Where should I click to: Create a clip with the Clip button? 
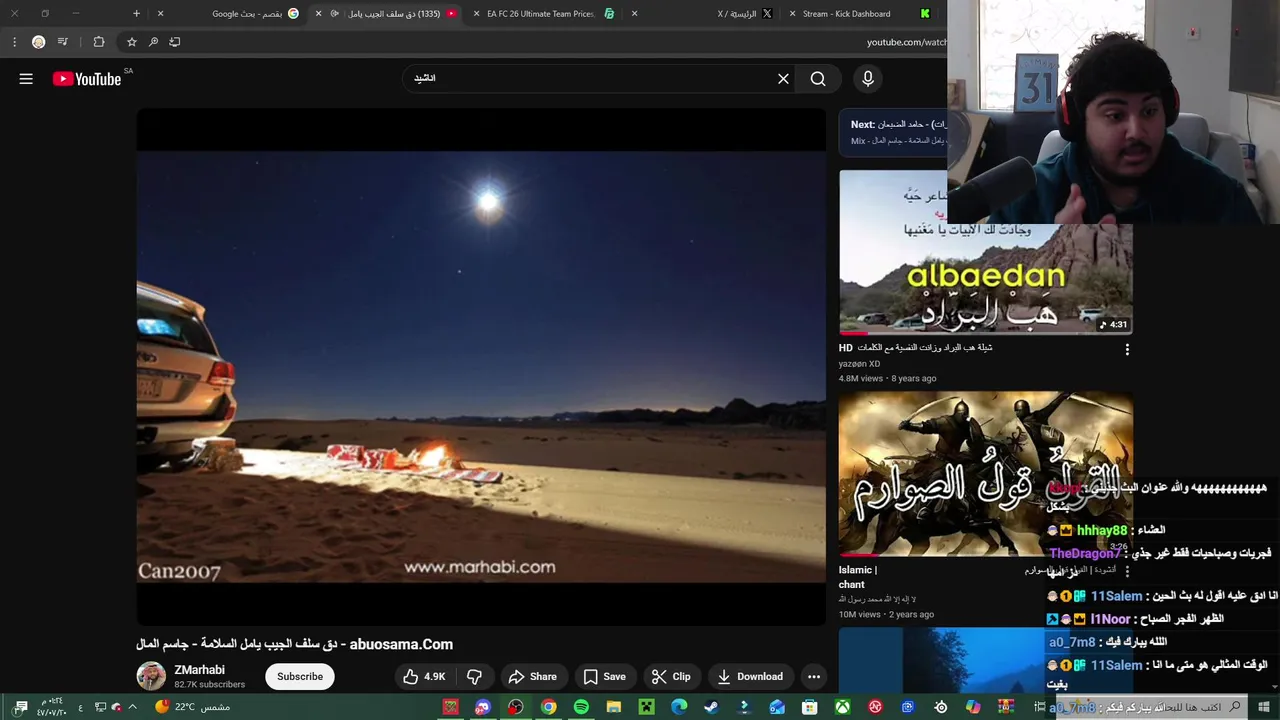670,677
